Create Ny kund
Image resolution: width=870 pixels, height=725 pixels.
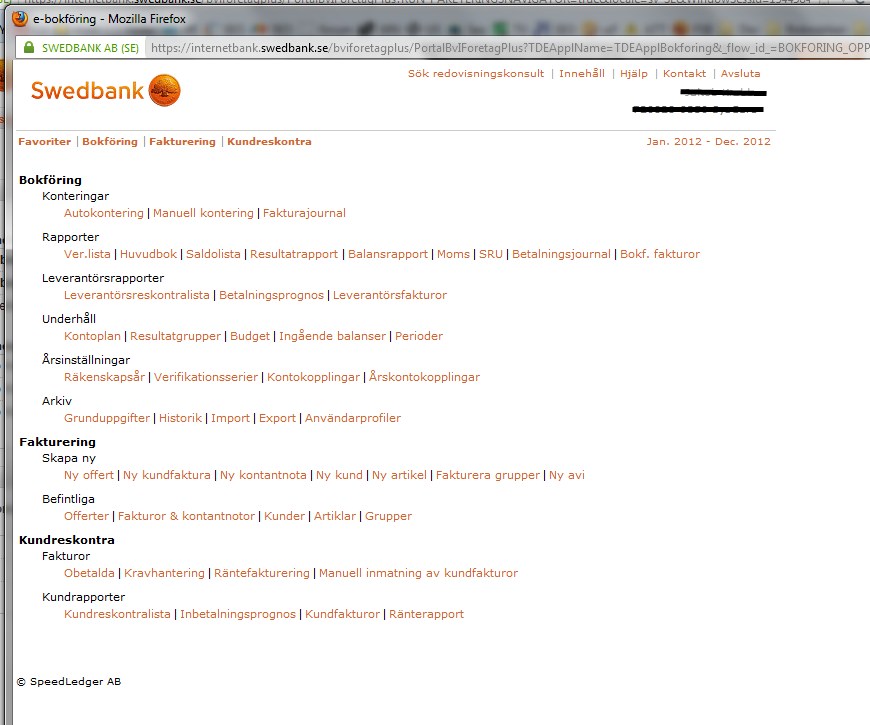(x=339, y=475)
